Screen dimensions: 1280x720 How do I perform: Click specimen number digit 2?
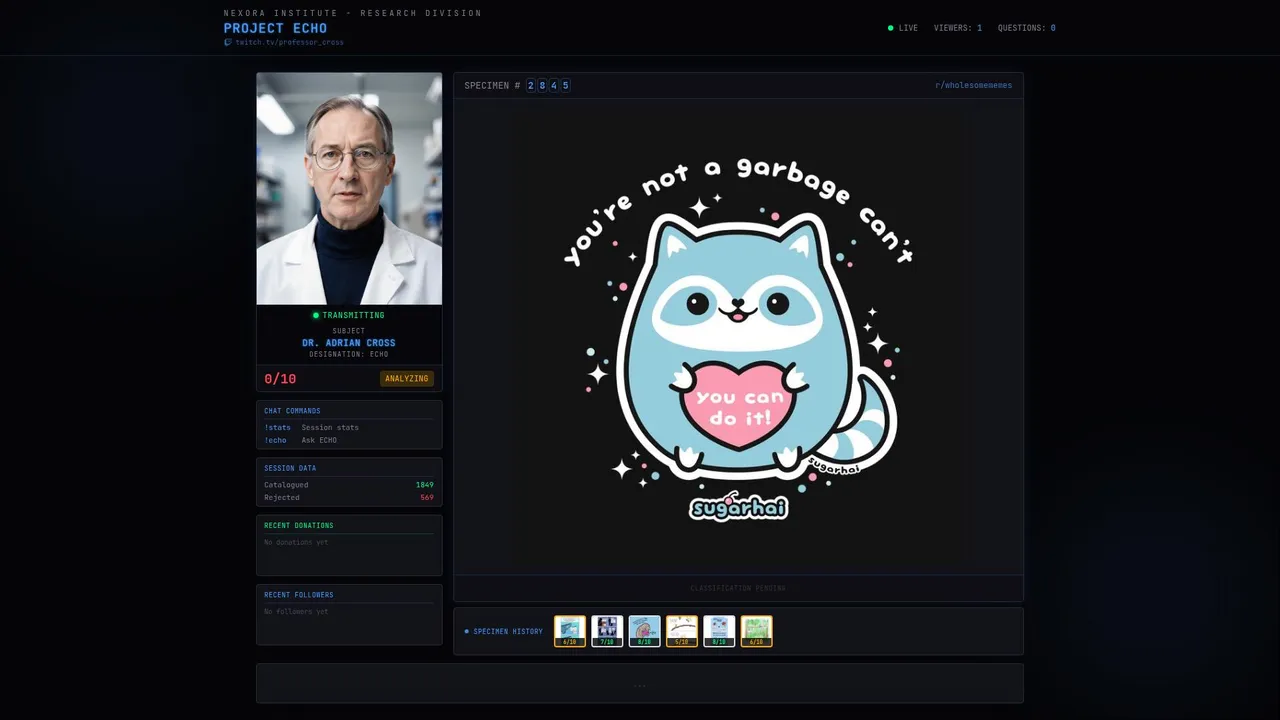pyautogui.click(x=531, y=85)
